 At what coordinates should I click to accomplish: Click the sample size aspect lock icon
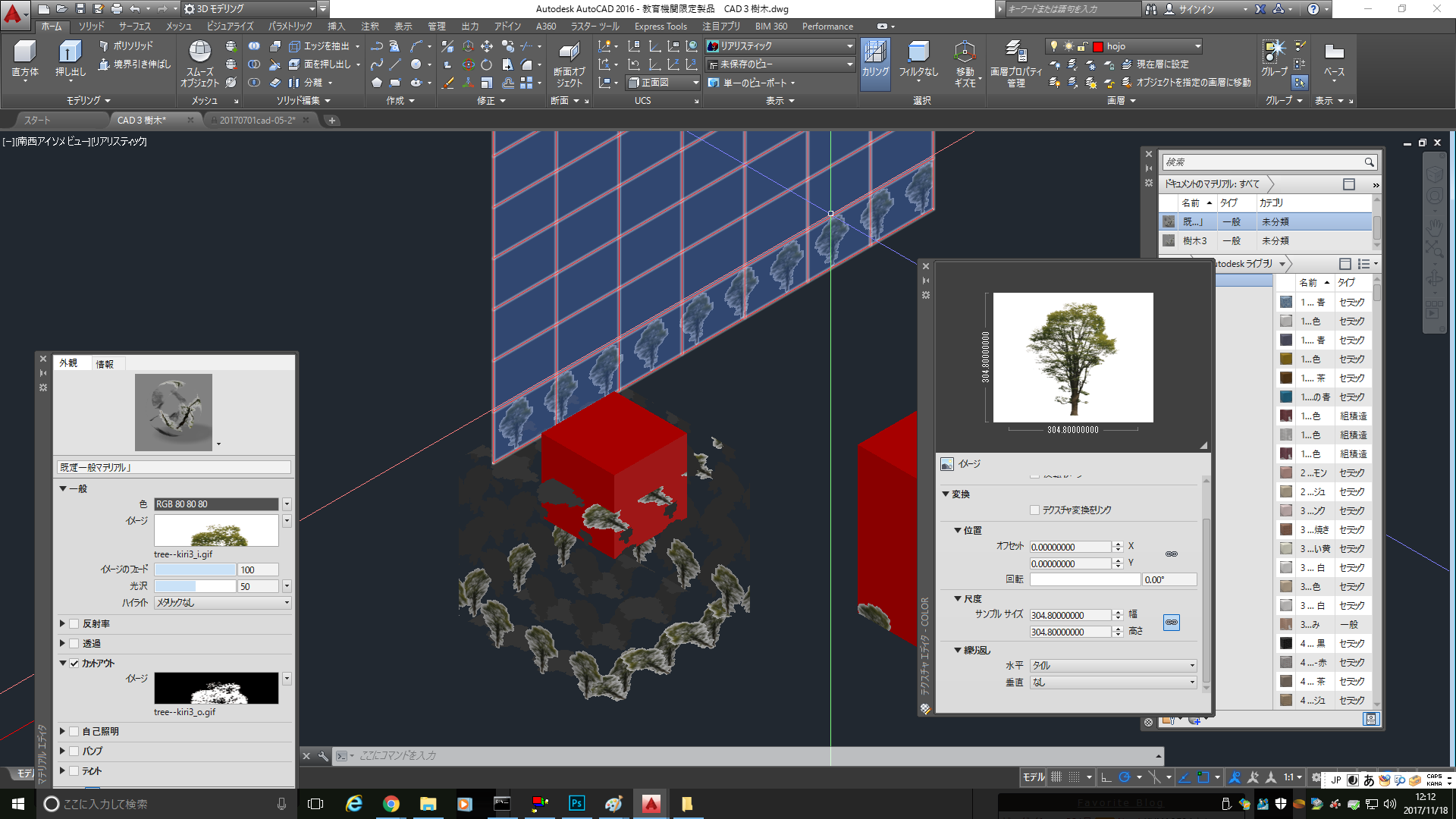tap(1172, 623)
